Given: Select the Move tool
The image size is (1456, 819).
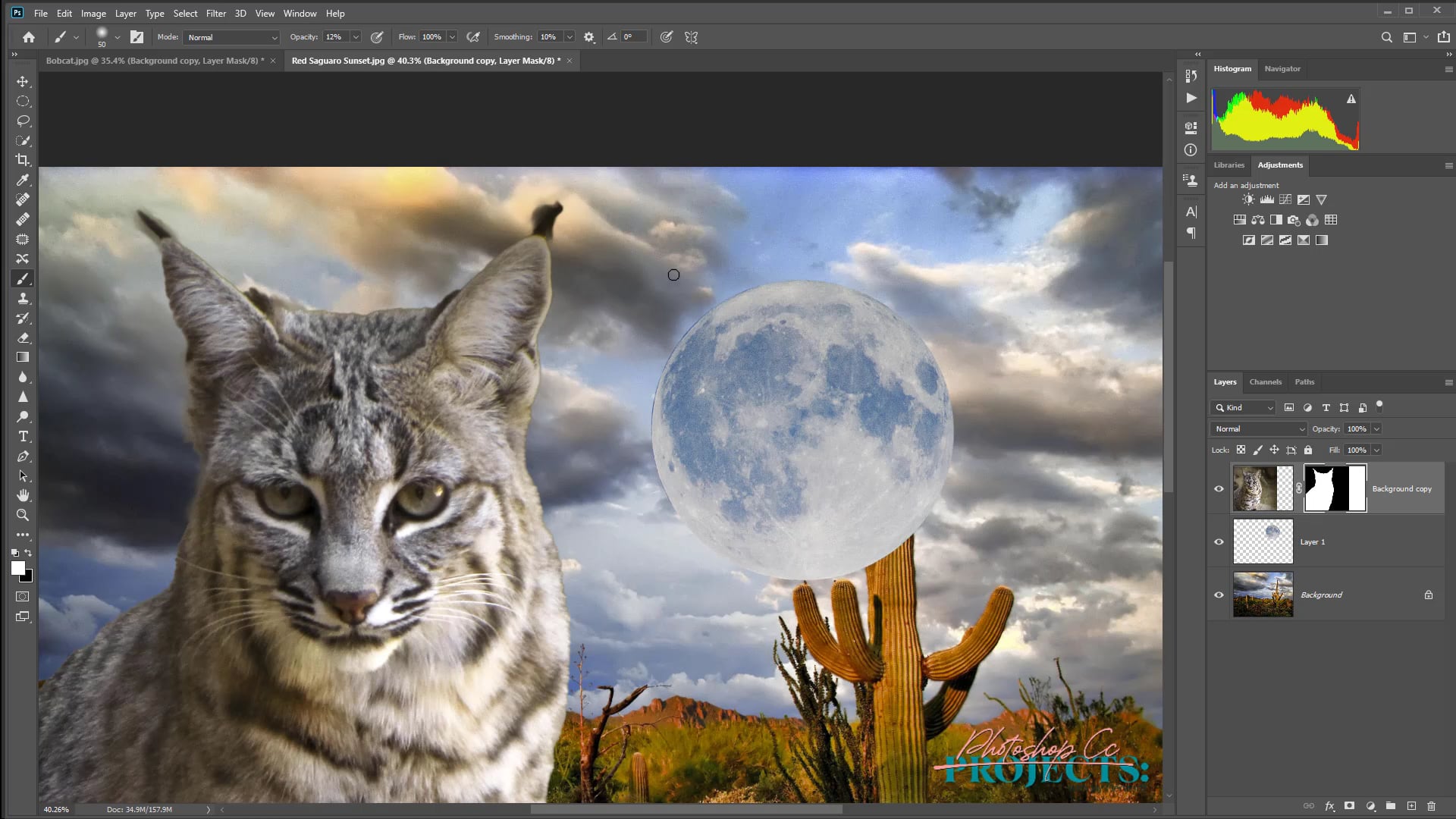Looking at the screenshot, I should pos(23,81).
